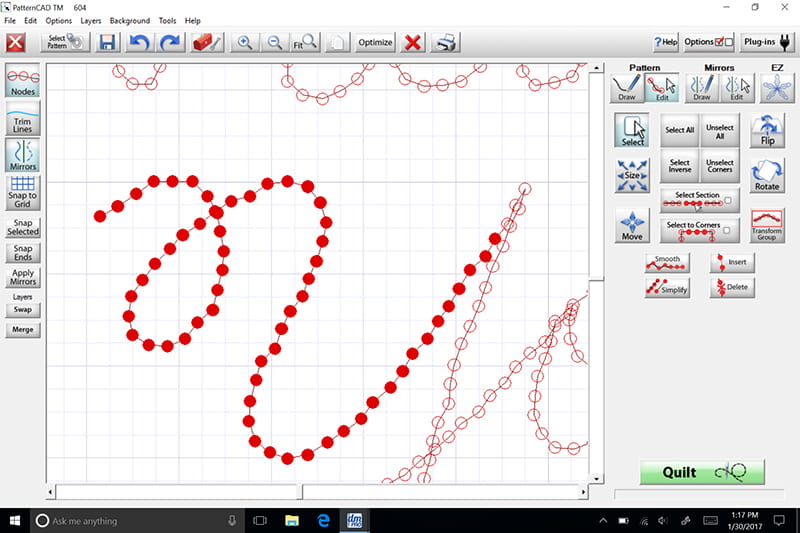
Task: Enable the Select to Corners checkbox
Action: point(728,230)
